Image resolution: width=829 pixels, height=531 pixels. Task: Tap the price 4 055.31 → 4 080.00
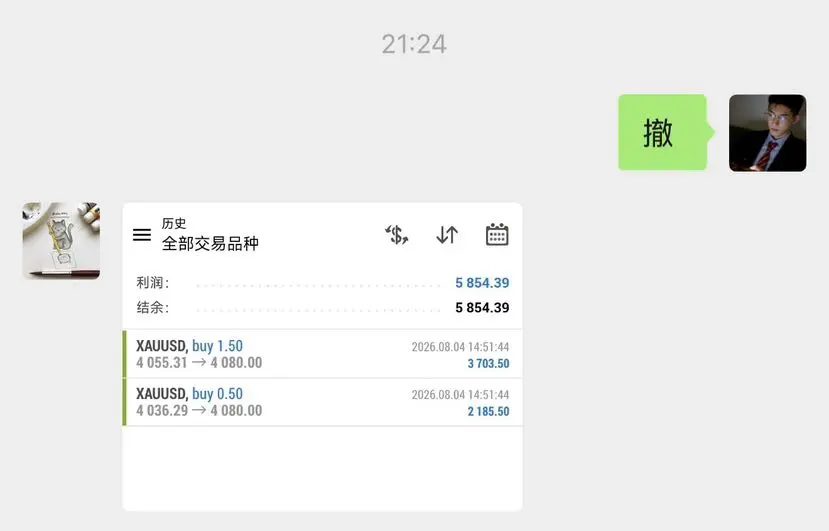point(199,363)
